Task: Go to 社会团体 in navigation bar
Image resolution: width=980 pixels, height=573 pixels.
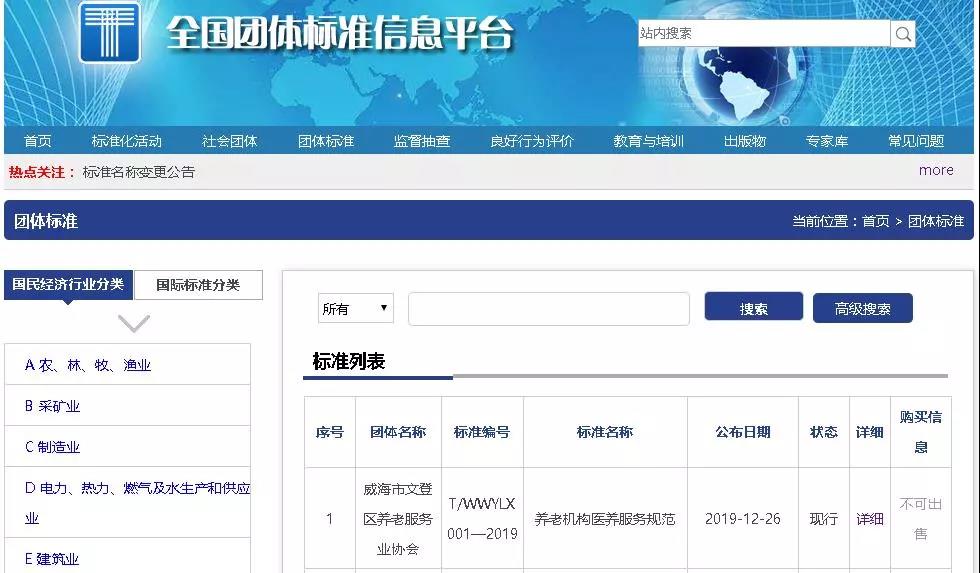Action: click(229, 141)
